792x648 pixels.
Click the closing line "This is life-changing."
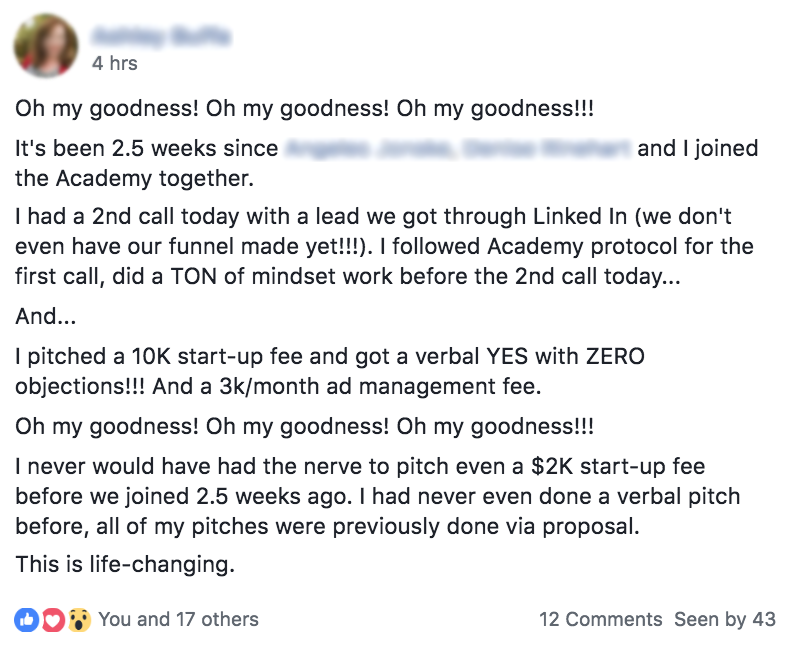tap(125, 564)
